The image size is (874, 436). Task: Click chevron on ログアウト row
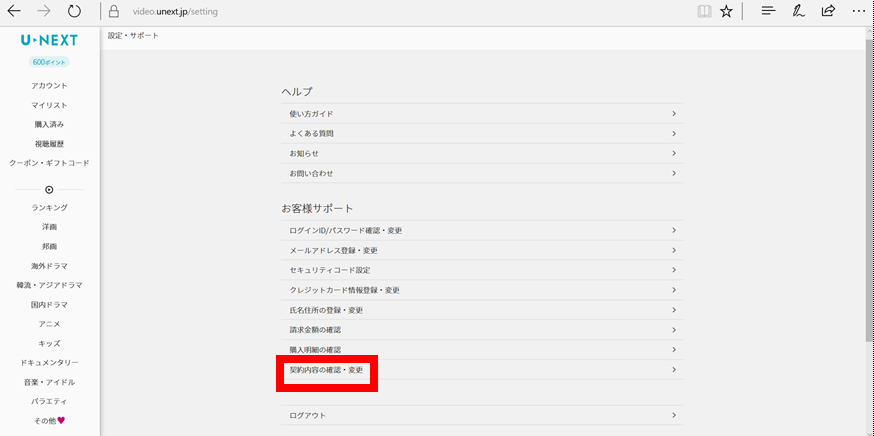click(x=674, y=415)
